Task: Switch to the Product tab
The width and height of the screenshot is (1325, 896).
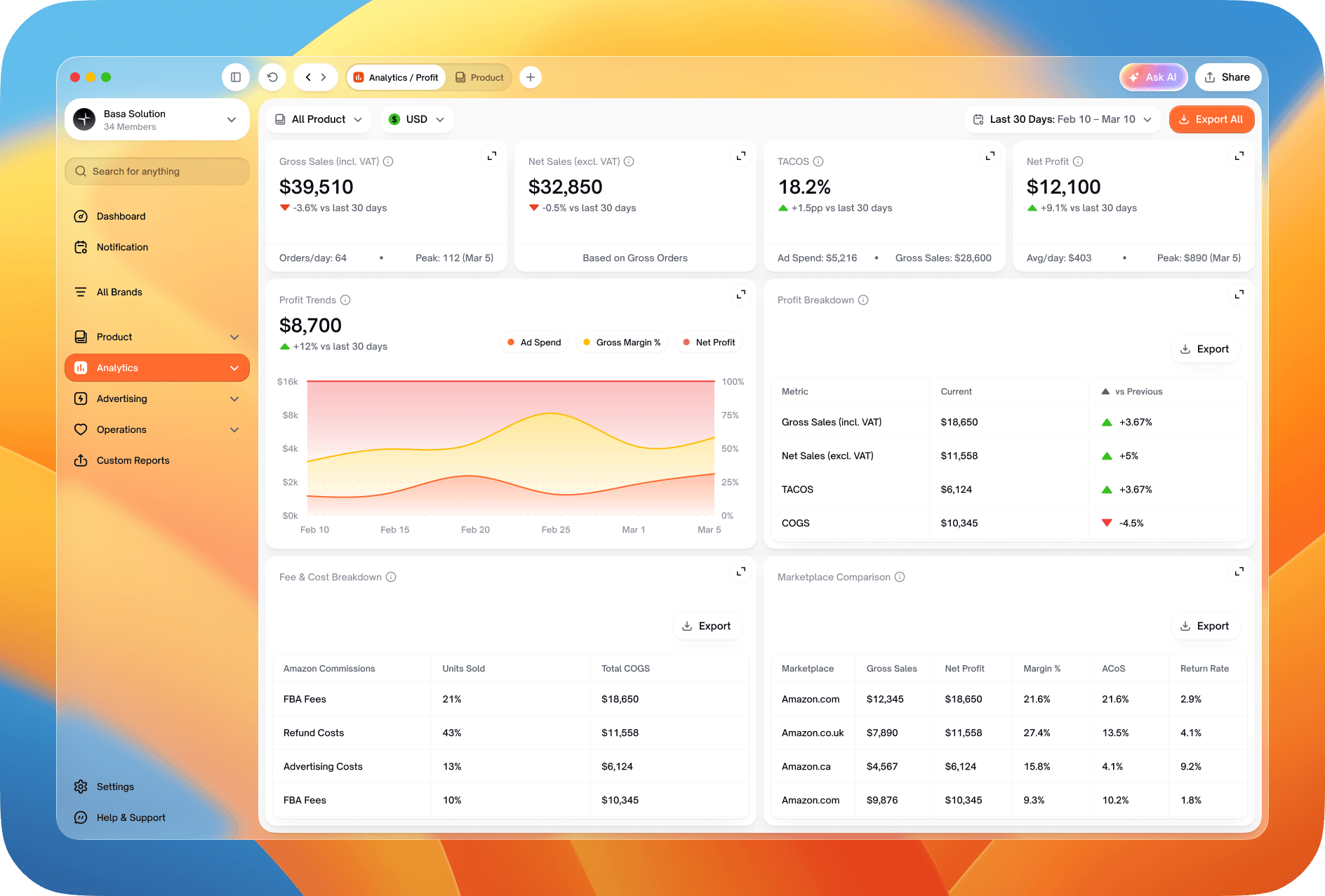Action: [x=479, y=77]
